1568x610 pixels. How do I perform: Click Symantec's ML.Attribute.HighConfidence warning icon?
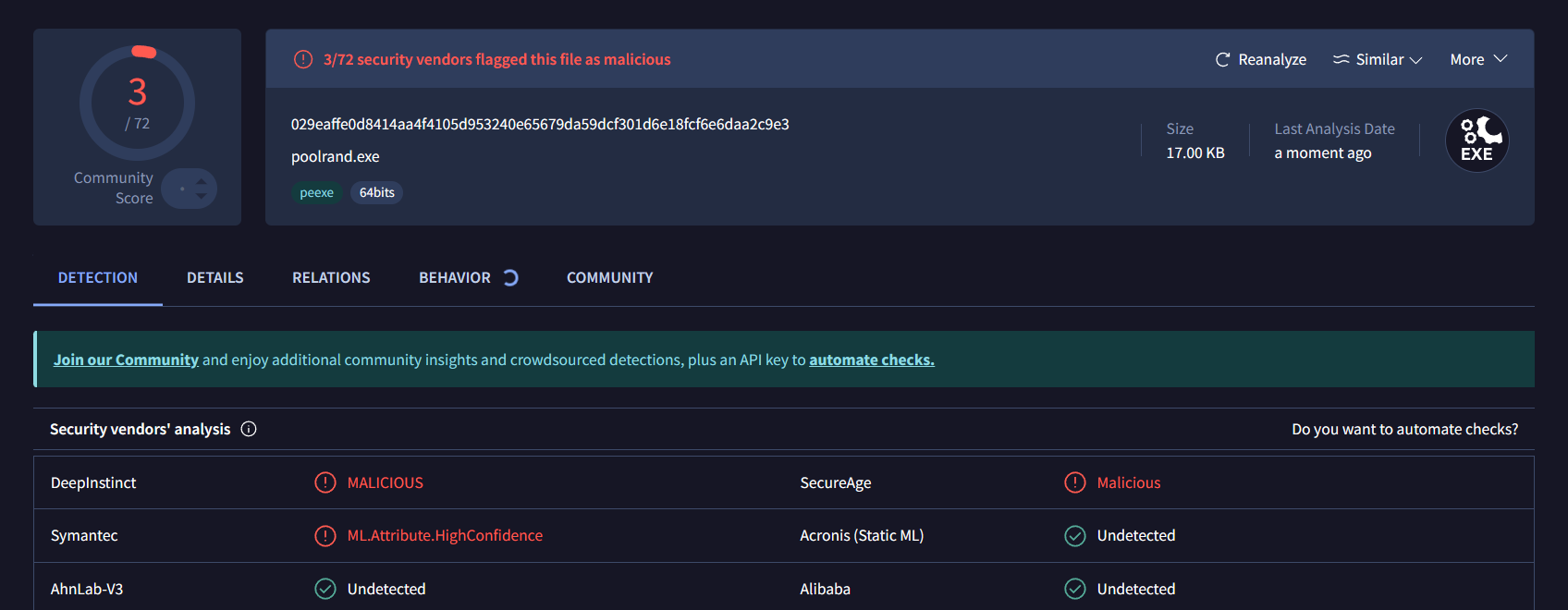coord(325,536)
